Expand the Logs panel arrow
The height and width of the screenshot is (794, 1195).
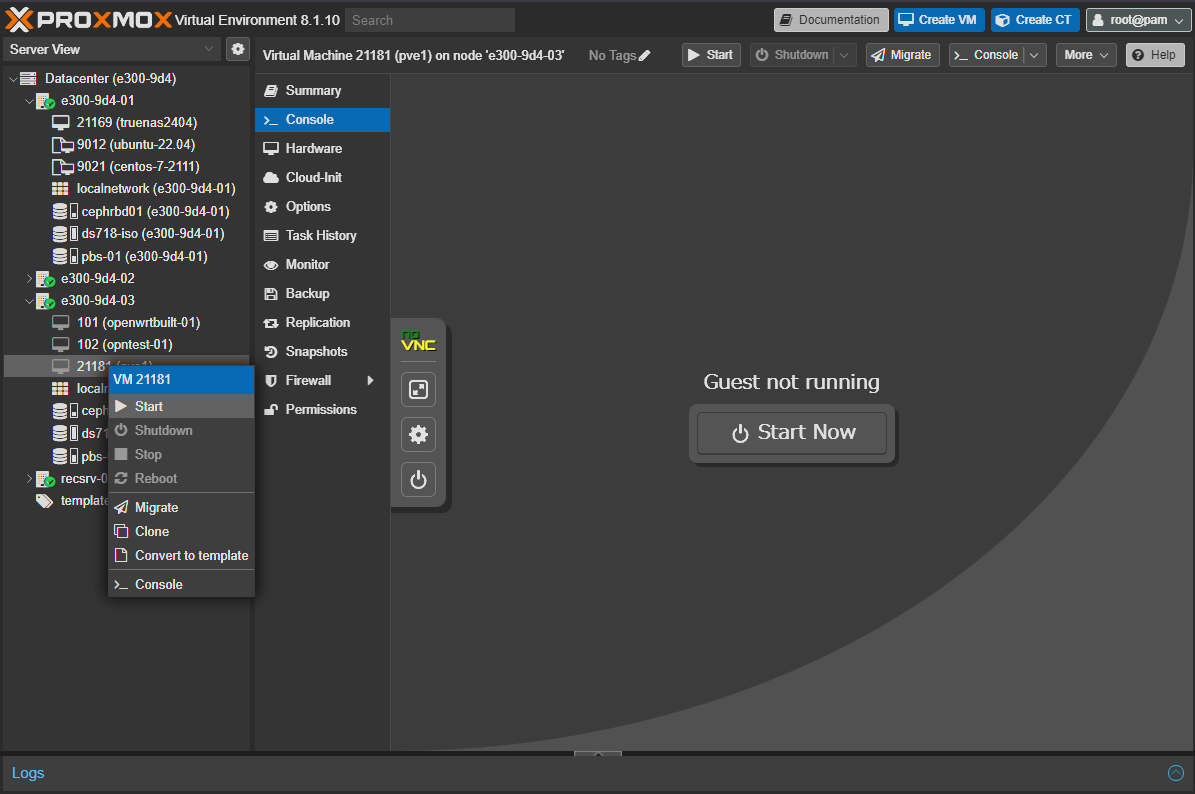[x=1176, y=773]
